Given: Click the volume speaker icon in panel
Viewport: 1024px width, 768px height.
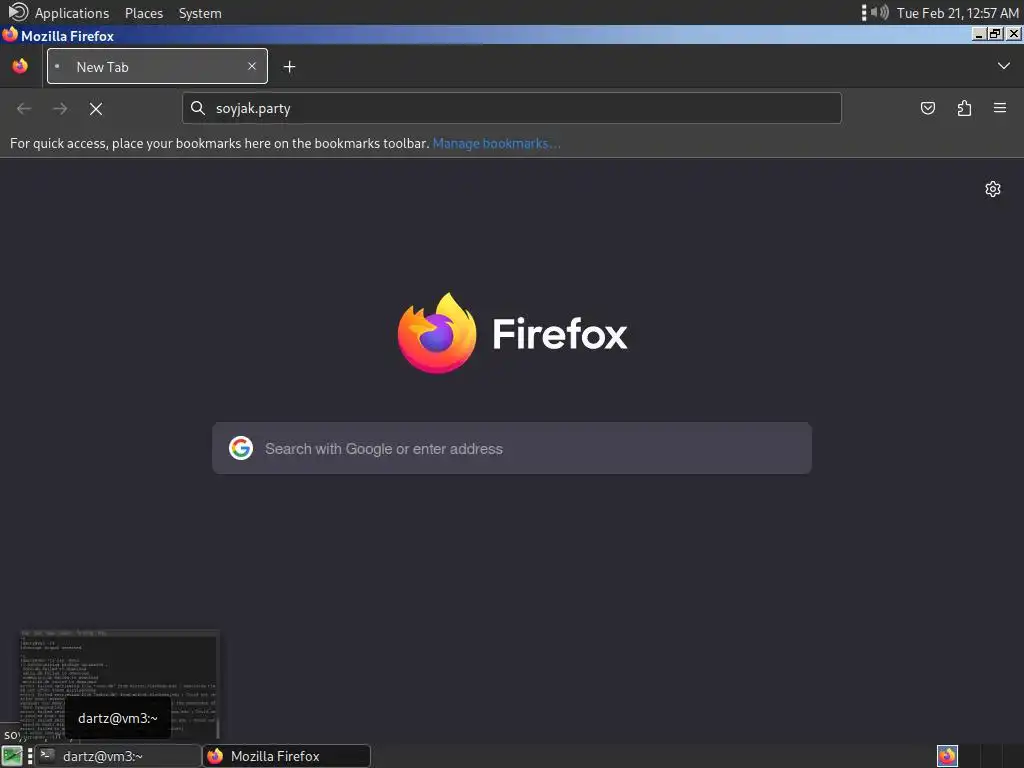Looking at the screenshot, I should click(x=879, y=12).
